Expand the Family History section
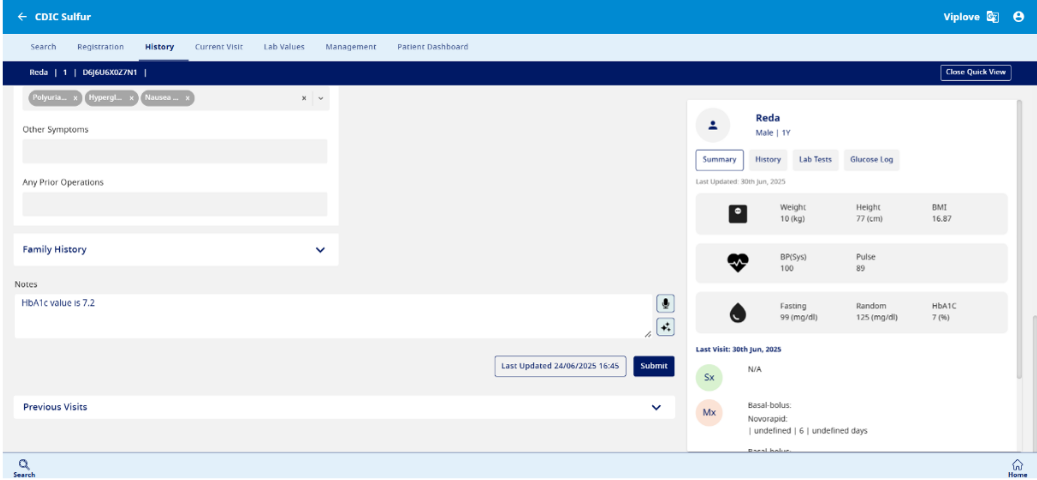Image resolution: width=1037 pixels, height=480 pixels. [320, 250]
